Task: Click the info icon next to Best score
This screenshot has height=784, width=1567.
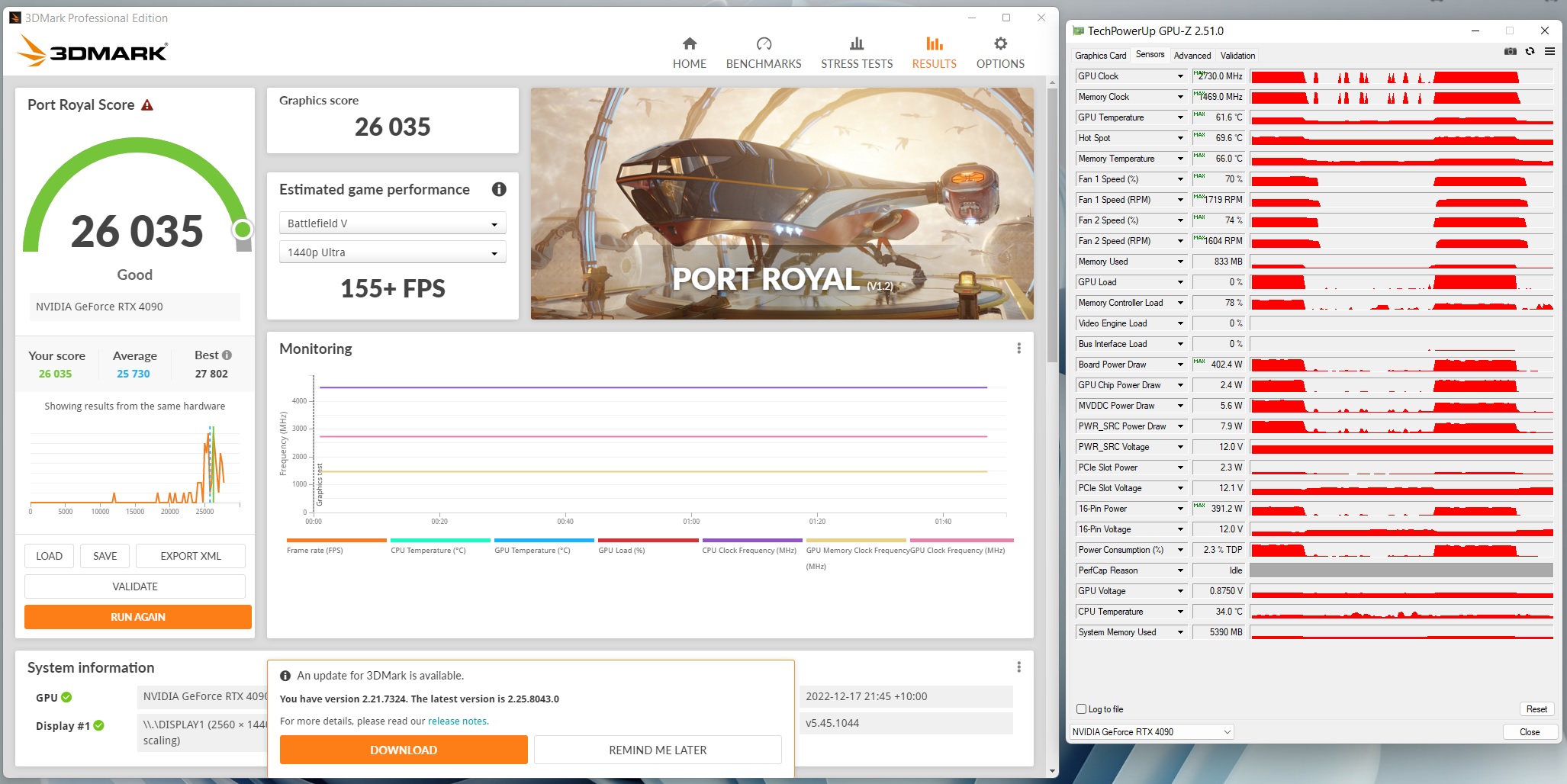Action: [227, 355]
